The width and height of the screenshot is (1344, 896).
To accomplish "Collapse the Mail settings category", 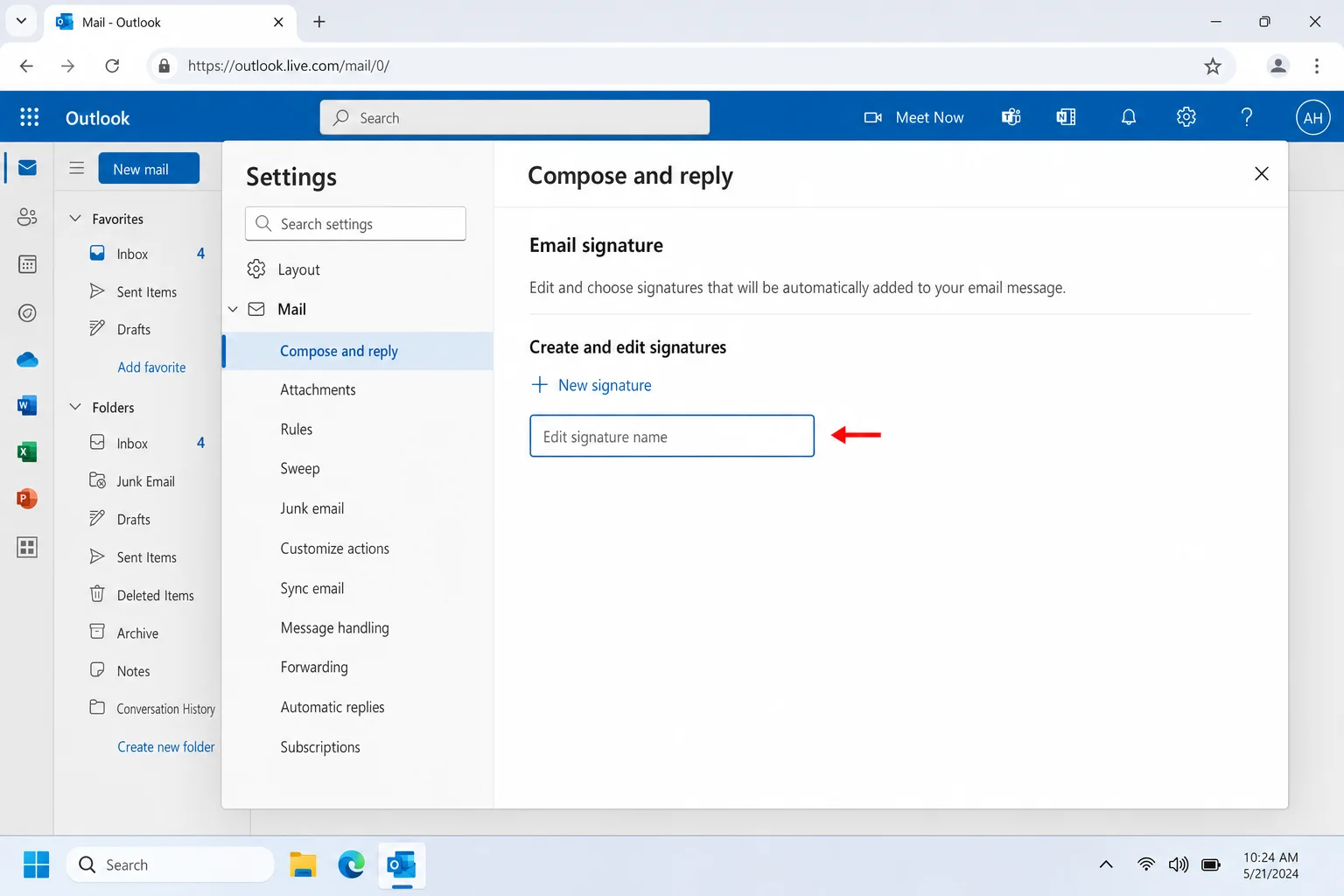I will point(233,310).
